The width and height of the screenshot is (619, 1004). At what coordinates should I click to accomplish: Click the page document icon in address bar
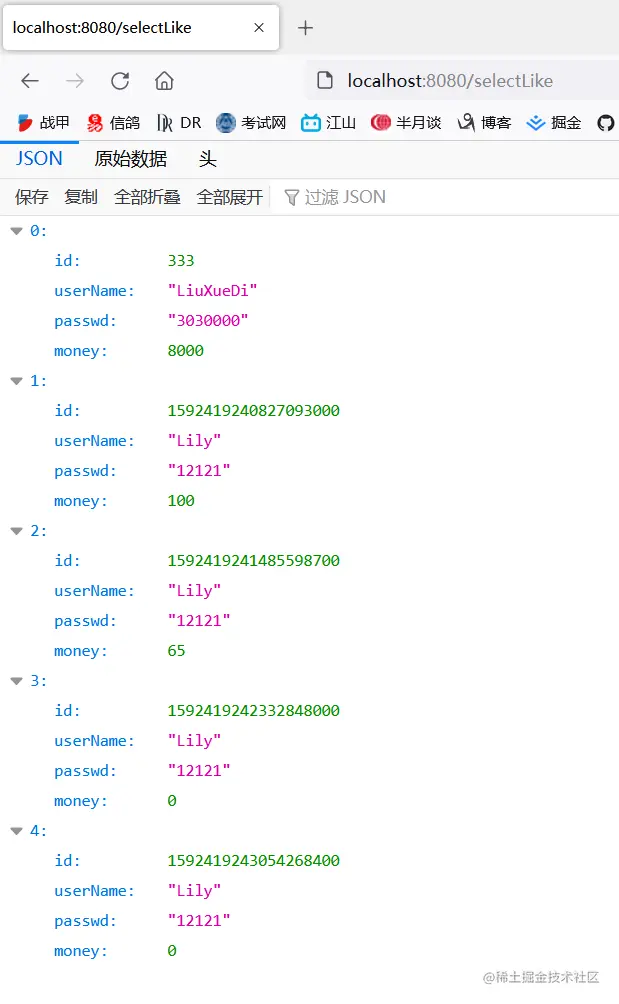tap(325, 81)
